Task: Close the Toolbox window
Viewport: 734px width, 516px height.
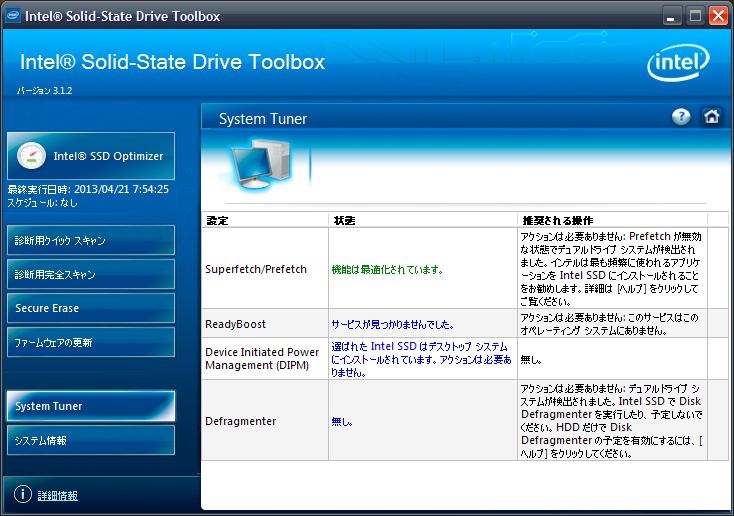Action: click(x=719, y=16)
